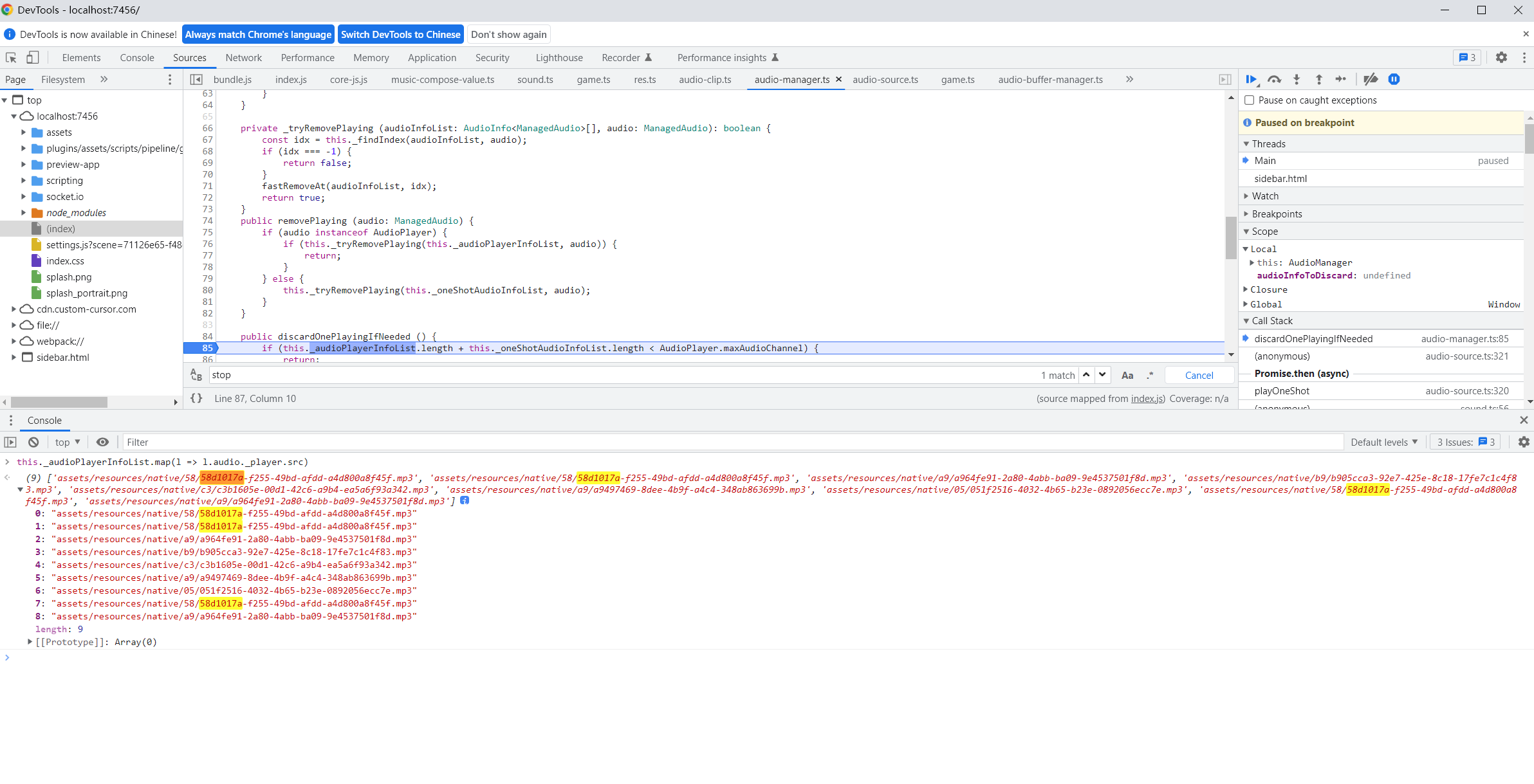Enable match case in search

(1128, 375)
